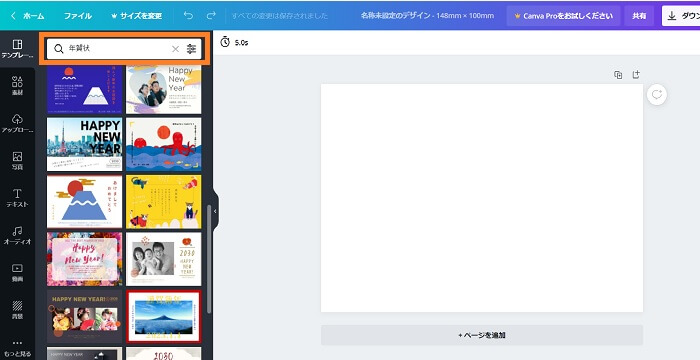The image size is (700, 360).
Task: Open the テキスト tab
Action: pyautogui.click(x=17, y=198)
